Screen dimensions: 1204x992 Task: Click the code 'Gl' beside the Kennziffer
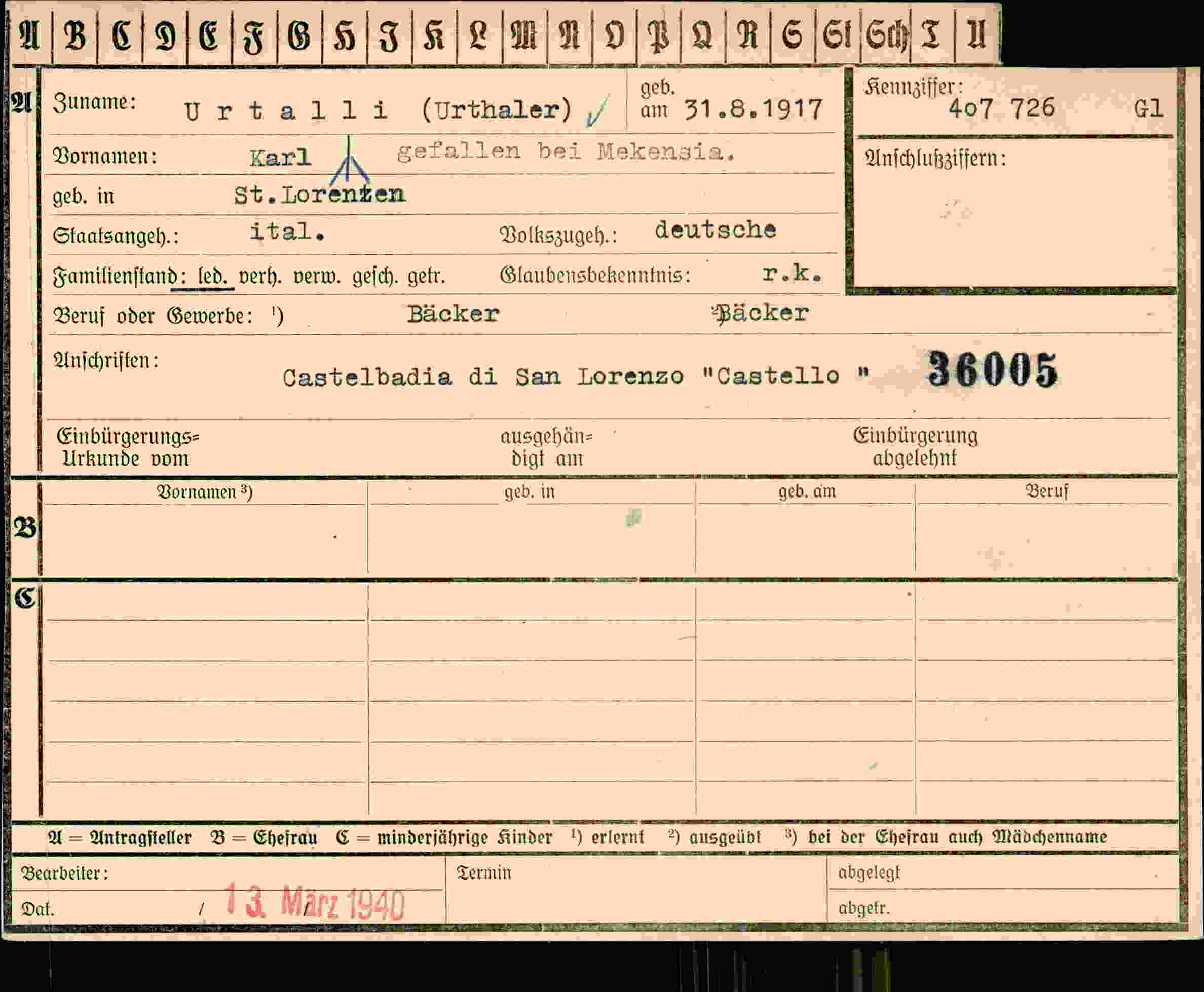[1148, 108]
